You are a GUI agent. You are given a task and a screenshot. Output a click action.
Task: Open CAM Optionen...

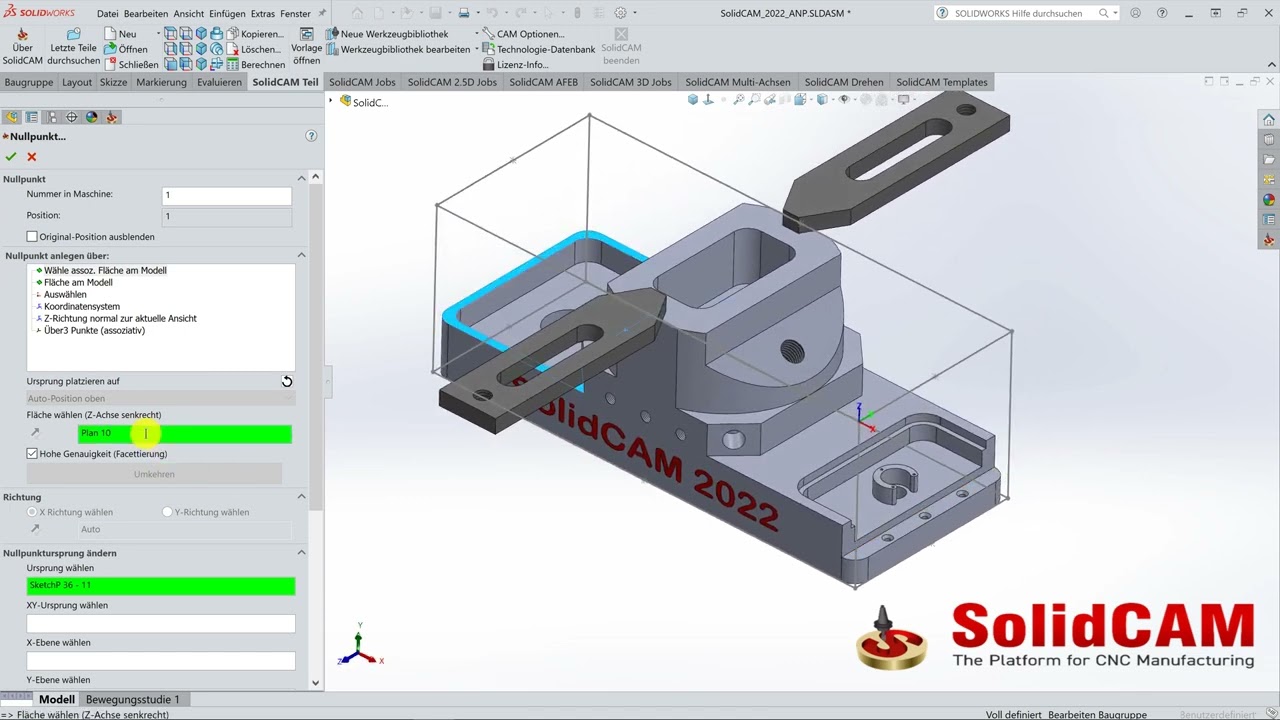tap(523, 34)
